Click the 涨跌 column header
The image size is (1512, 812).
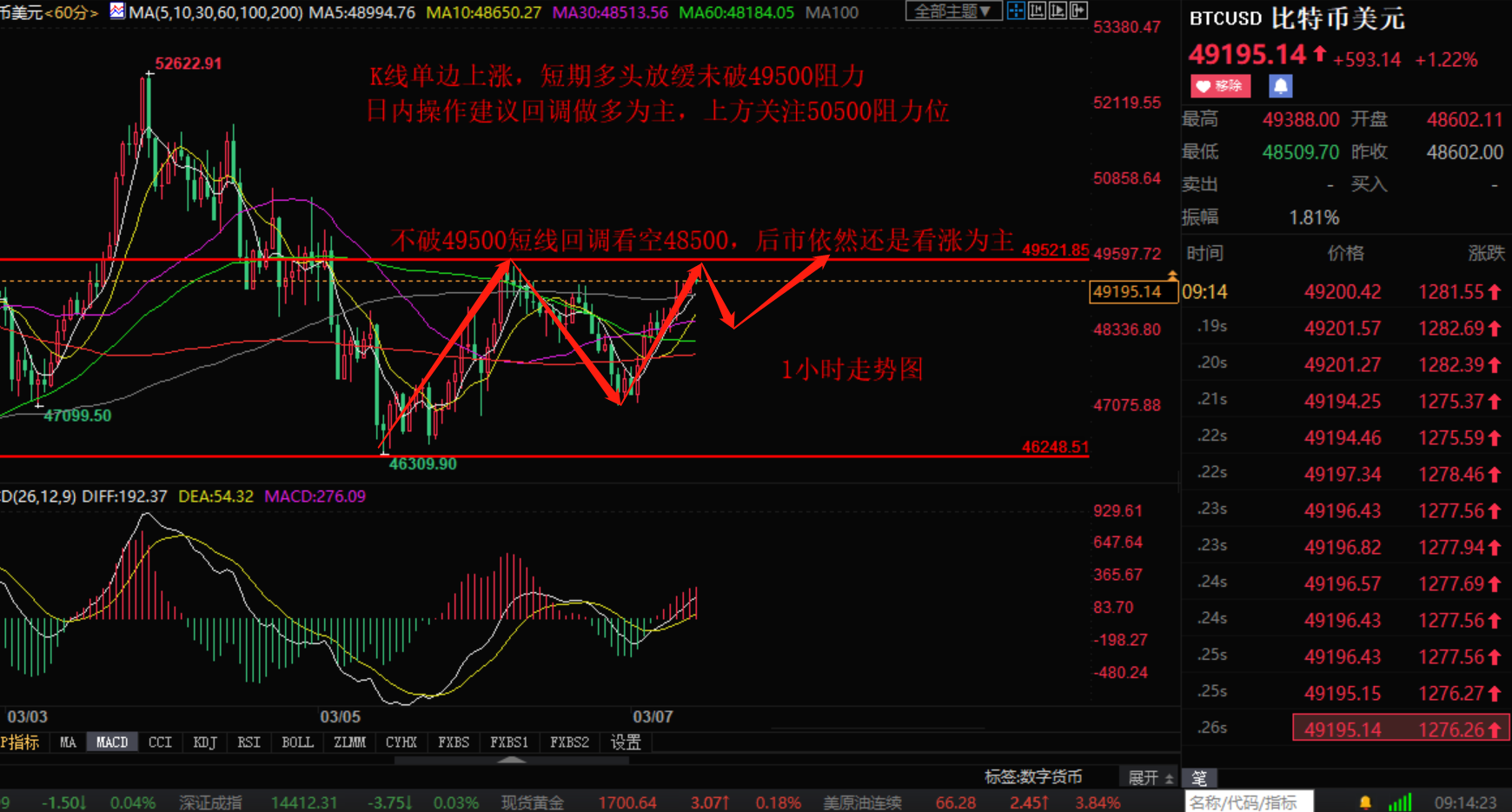(1486, 253)
